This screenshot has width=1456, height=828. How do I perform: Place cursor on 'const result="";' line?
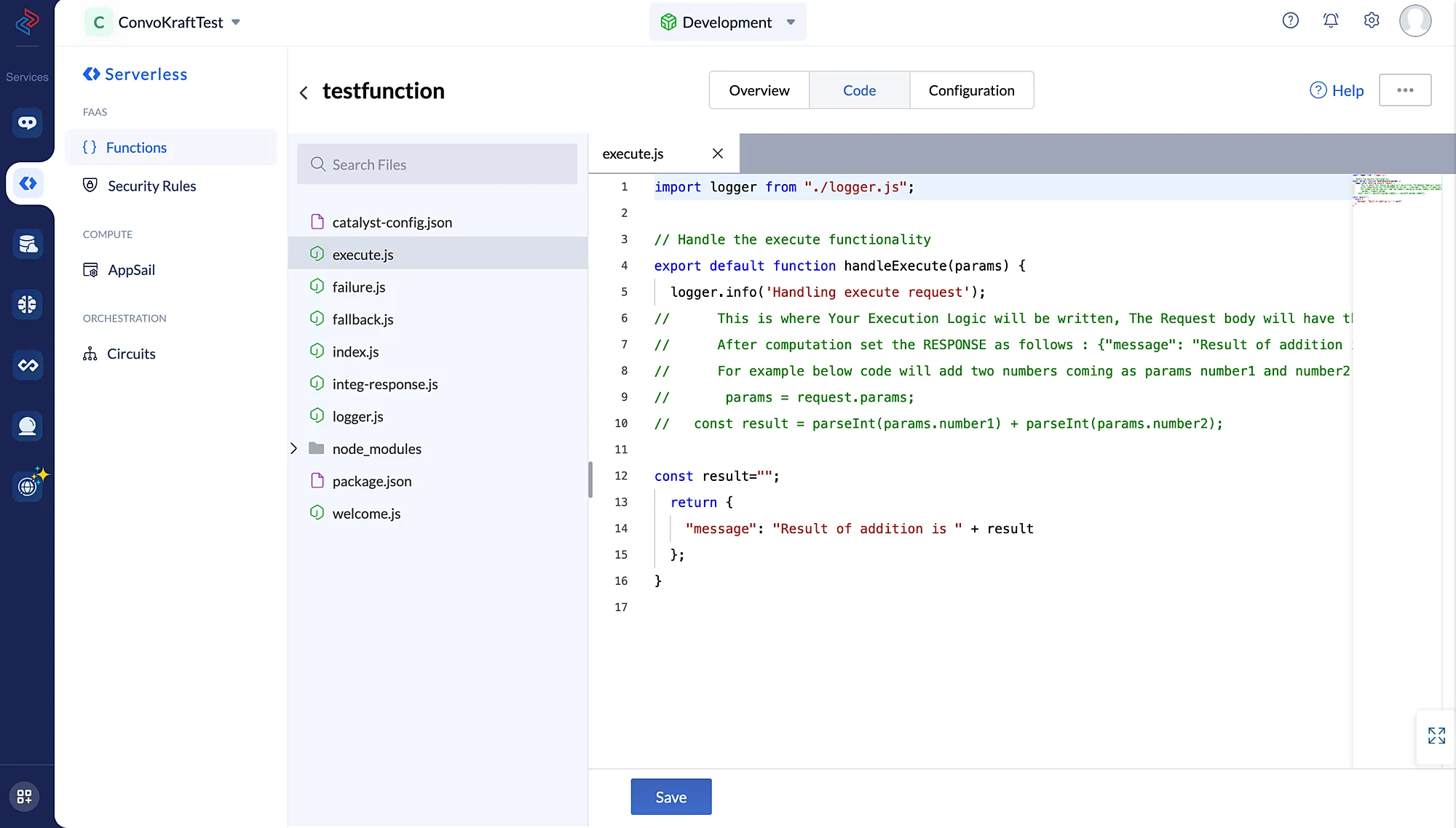coord(716,476)
